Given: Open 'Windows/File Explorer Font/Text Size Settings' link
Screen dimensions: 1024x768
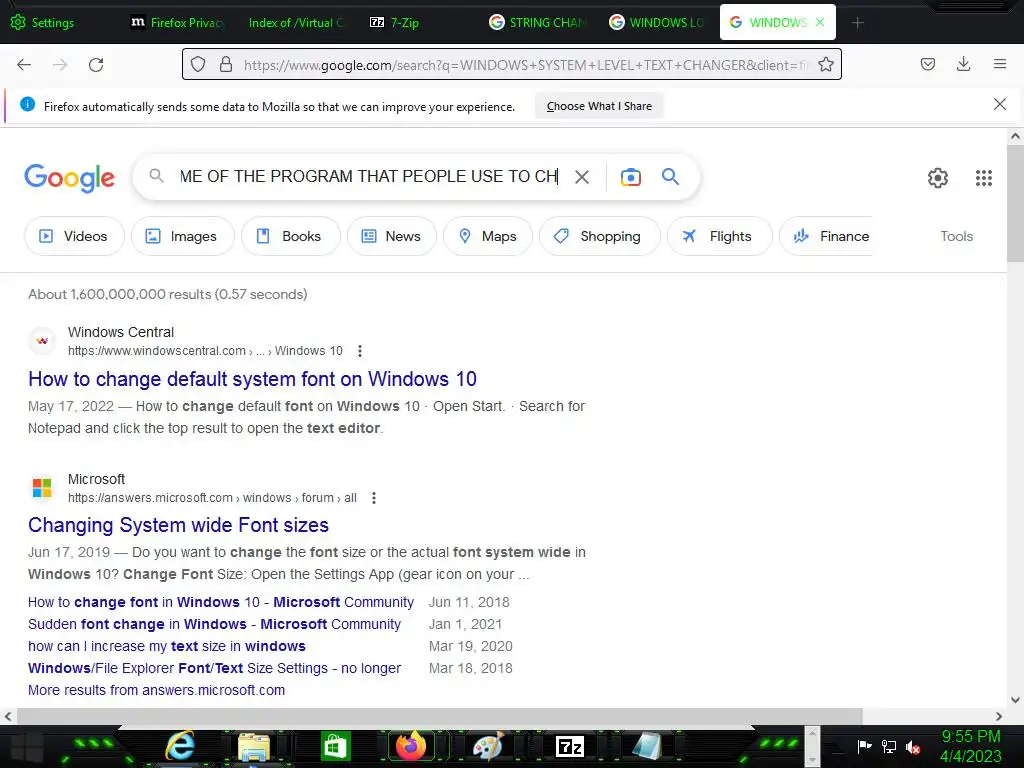Looking at the screenshot, I should coord(214,668).
